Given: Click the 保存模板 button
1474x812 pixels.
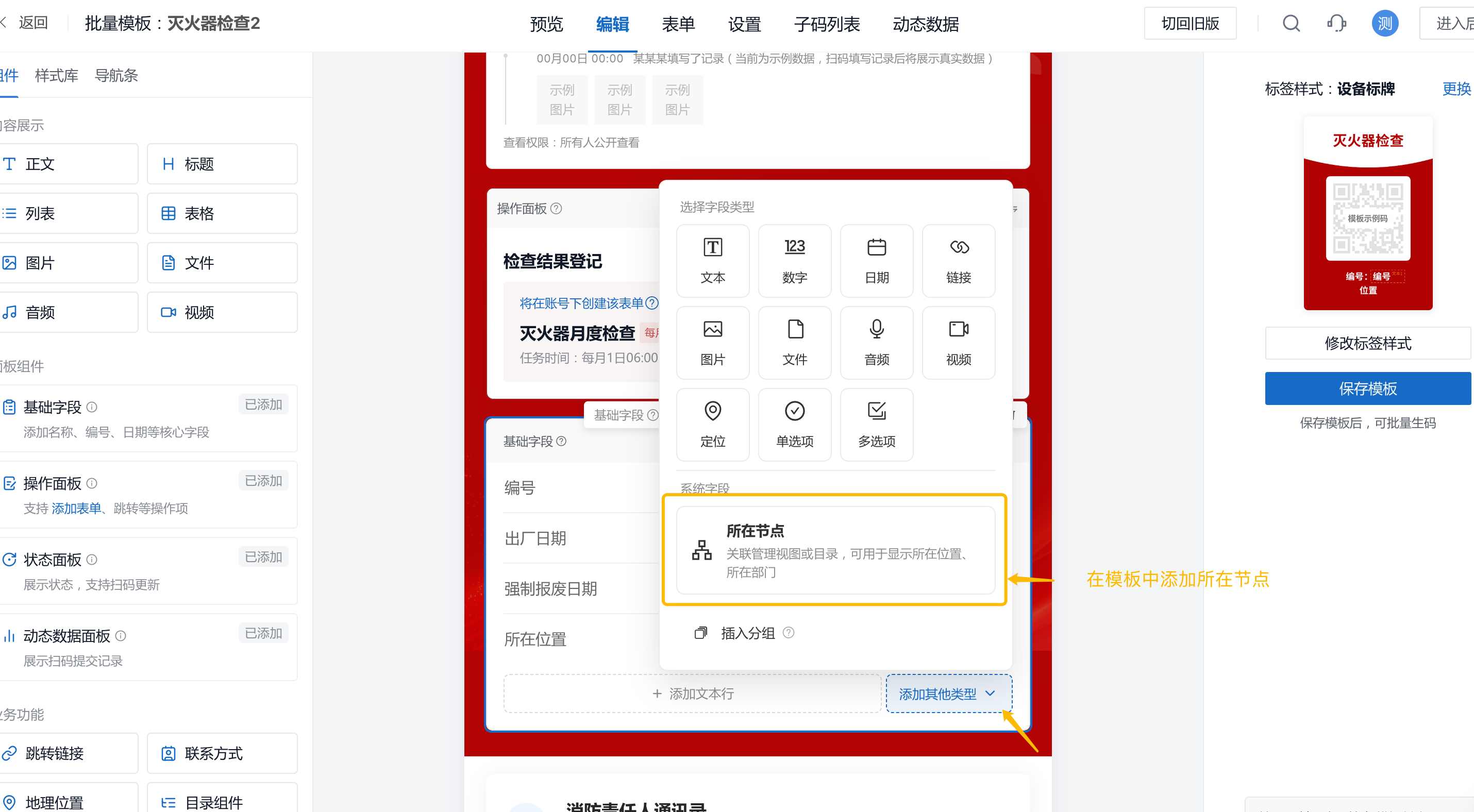Looking at the screenshot, I should (1367, 389).
